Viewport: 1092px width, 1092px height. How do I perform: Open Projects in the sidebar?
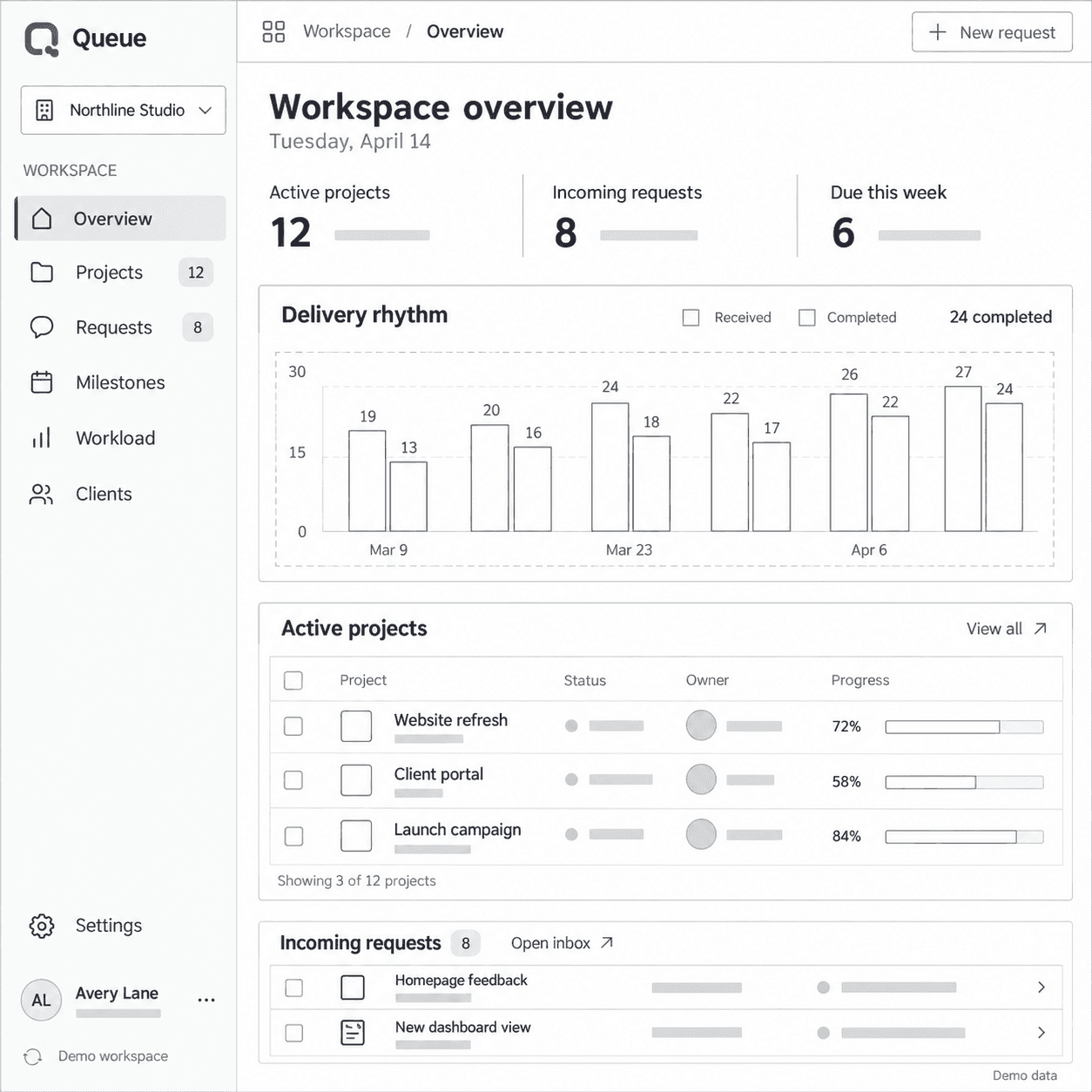click(120, 273)
